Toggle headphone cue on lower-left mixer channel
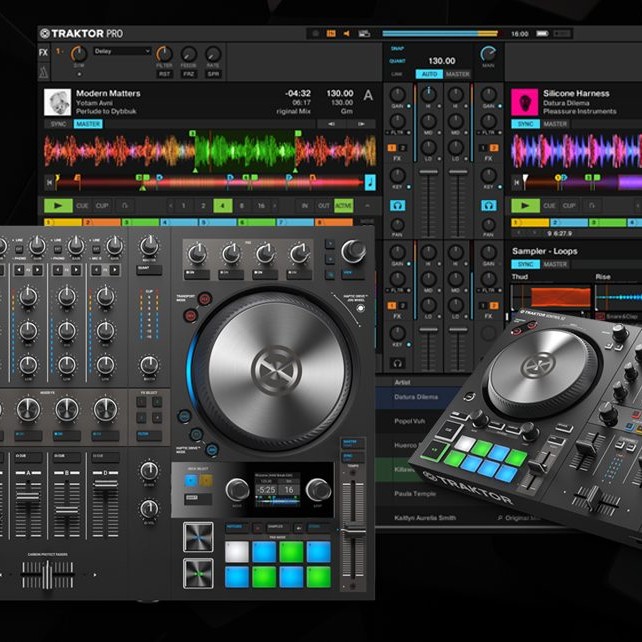642x642 pixels. click(x=397, y=363)
